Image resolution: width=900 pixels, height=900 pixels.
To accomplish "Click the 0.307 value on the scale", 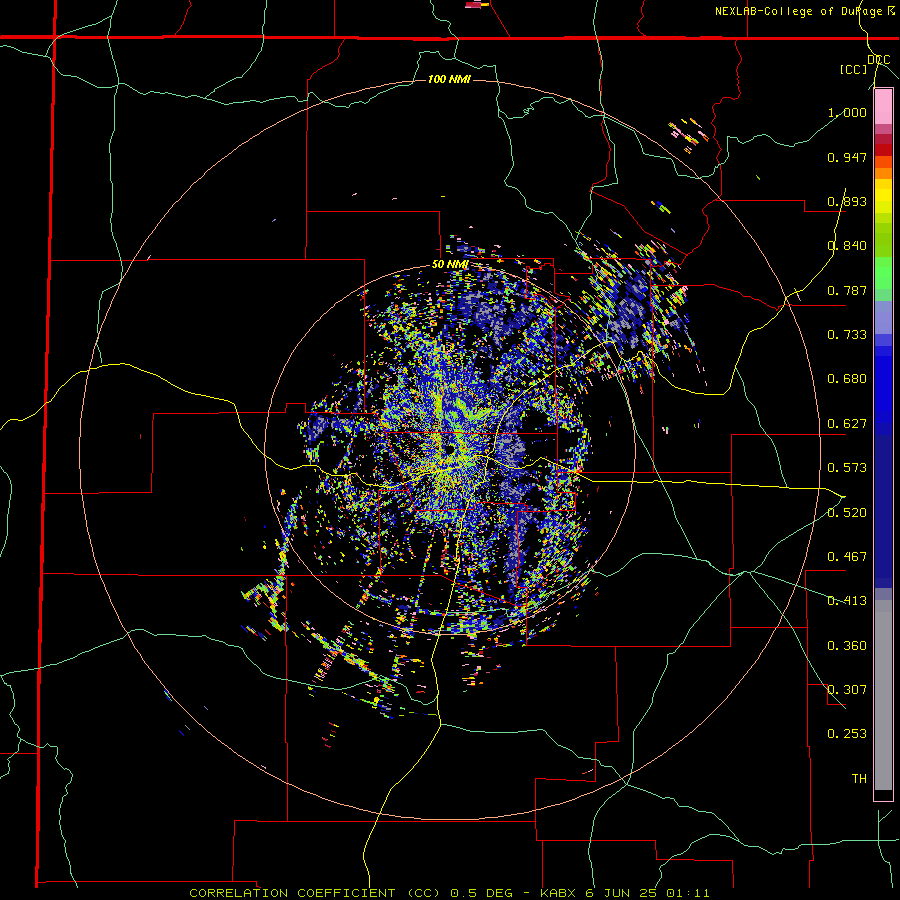I will tap(847, 690).
